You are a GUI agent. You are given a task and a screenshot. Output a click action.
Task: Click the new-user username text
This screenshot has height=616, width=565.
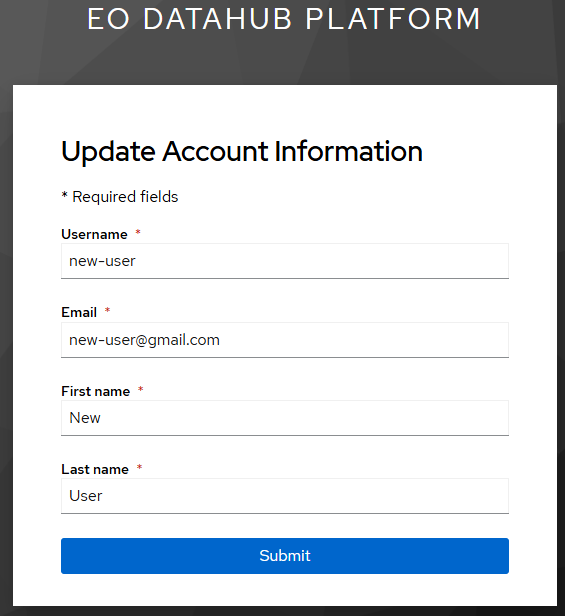[102, 261]
